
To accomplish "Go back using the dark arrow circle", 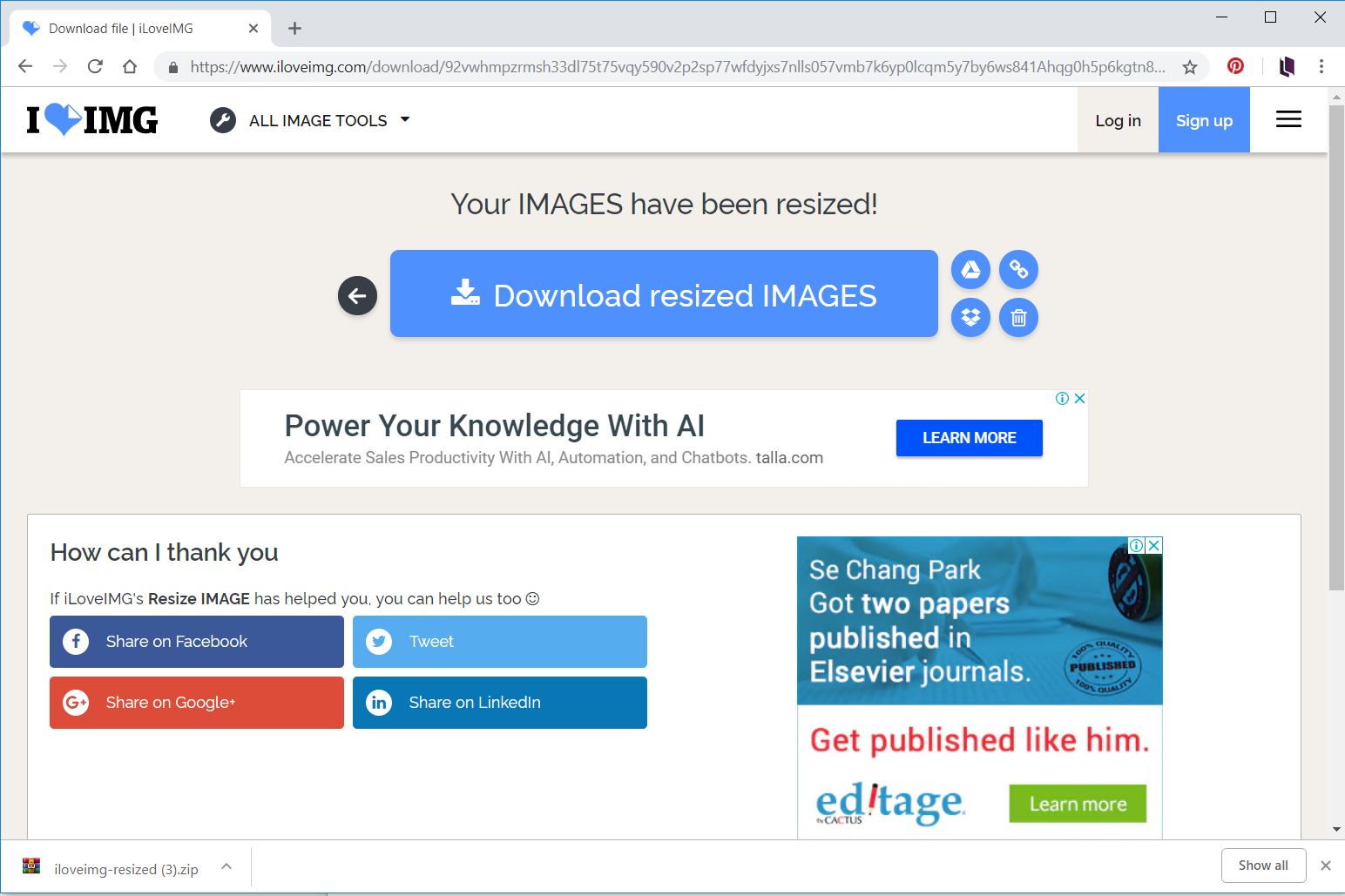I will pyautogui.click(x=357, y=296).
